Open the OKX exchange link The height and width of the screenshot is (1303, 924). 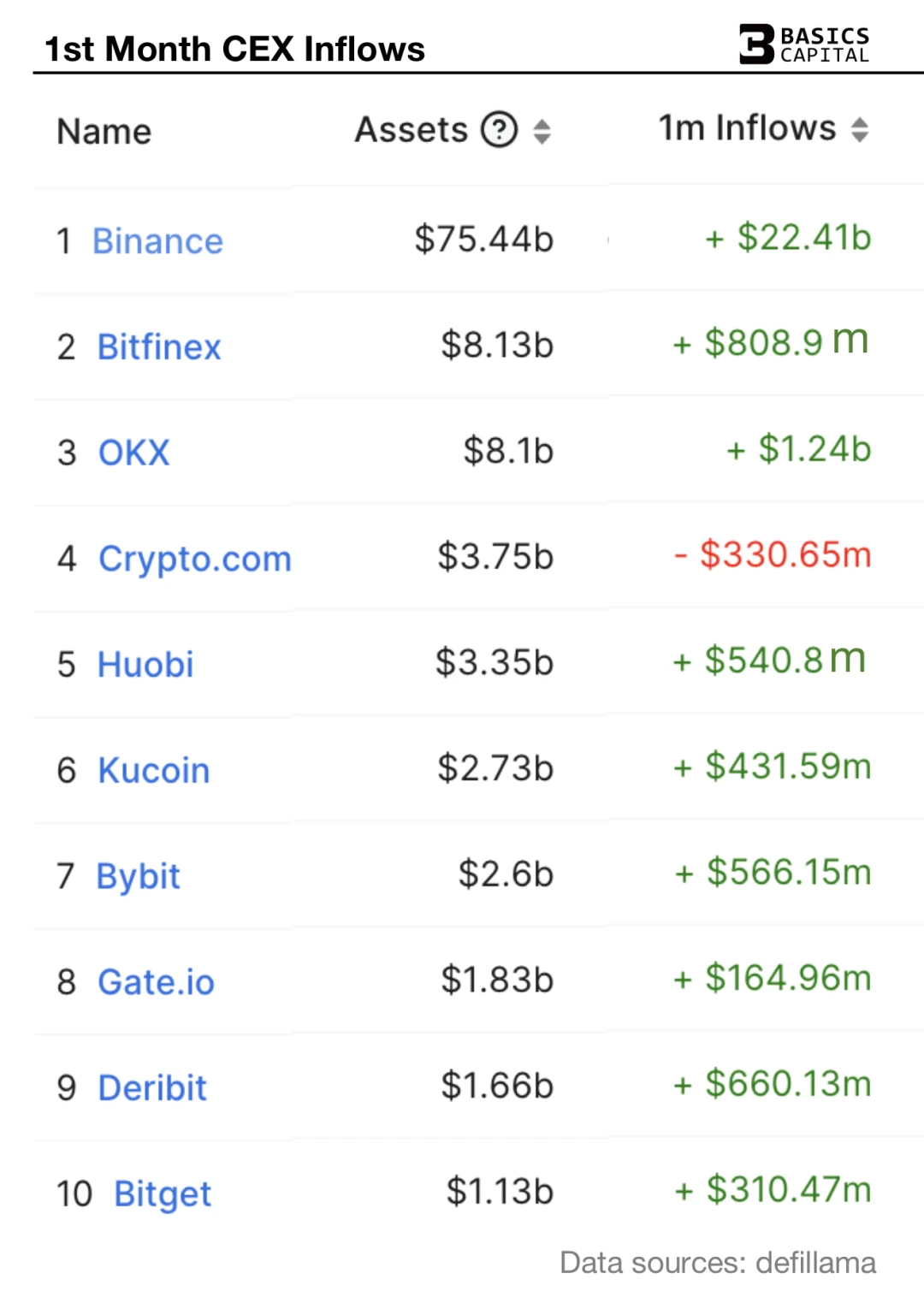point(134,453)
